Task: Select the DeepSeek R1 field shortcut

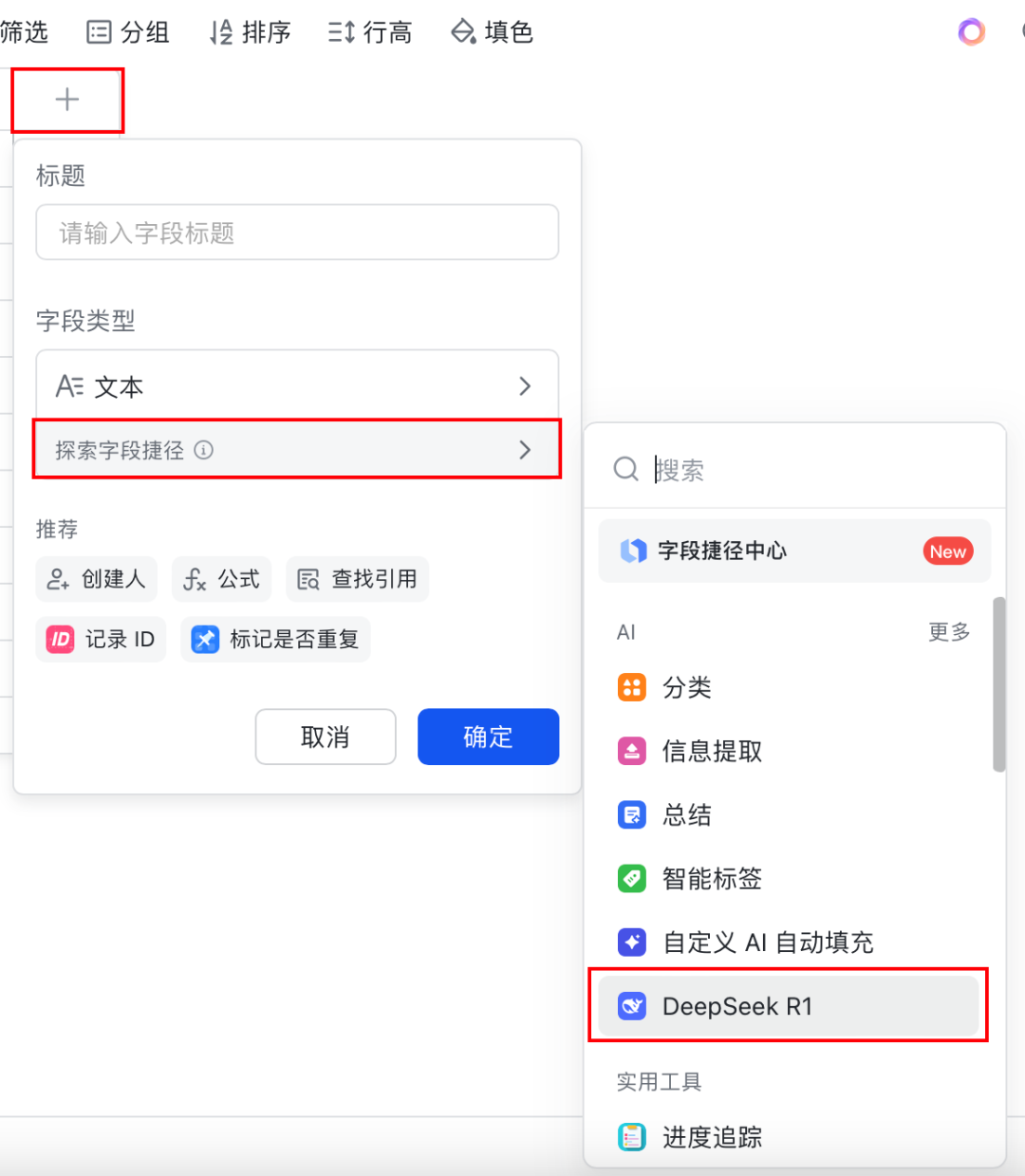Action: click(x=736, y=1006)
